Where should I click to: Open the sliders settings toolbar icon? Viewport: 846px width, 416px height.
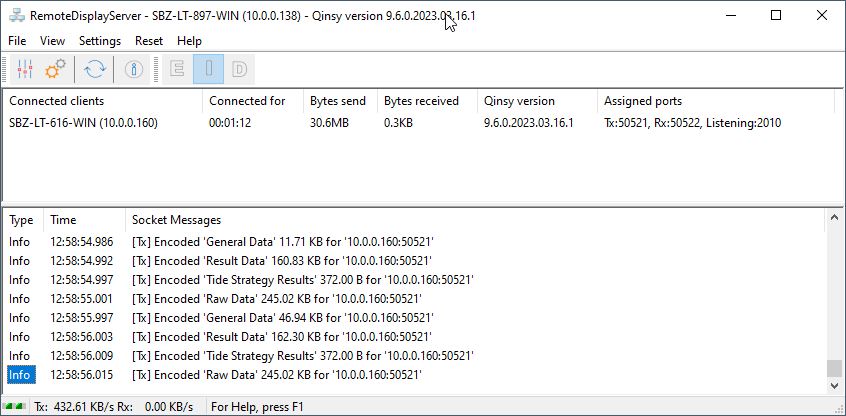[25, 69]
